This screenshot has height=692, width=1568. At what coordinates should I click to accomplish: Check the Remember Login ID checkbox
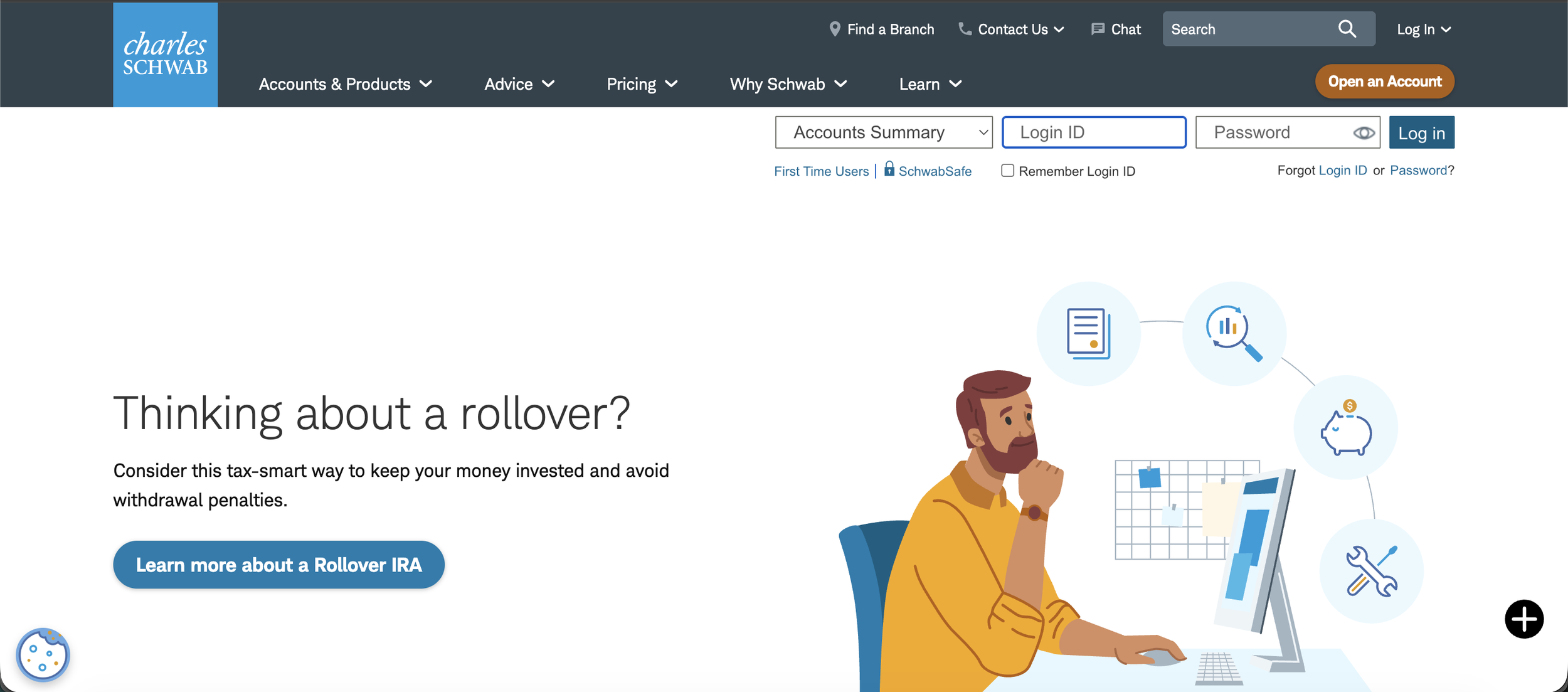tap(1007, 171)
